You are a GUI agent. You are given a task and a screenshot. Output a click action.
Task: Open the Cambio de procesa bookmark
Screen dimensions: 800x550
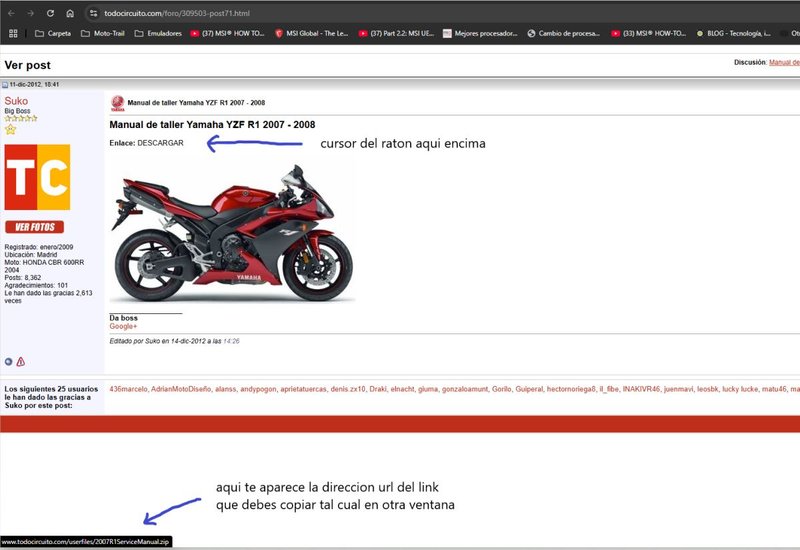click(564, 33)
